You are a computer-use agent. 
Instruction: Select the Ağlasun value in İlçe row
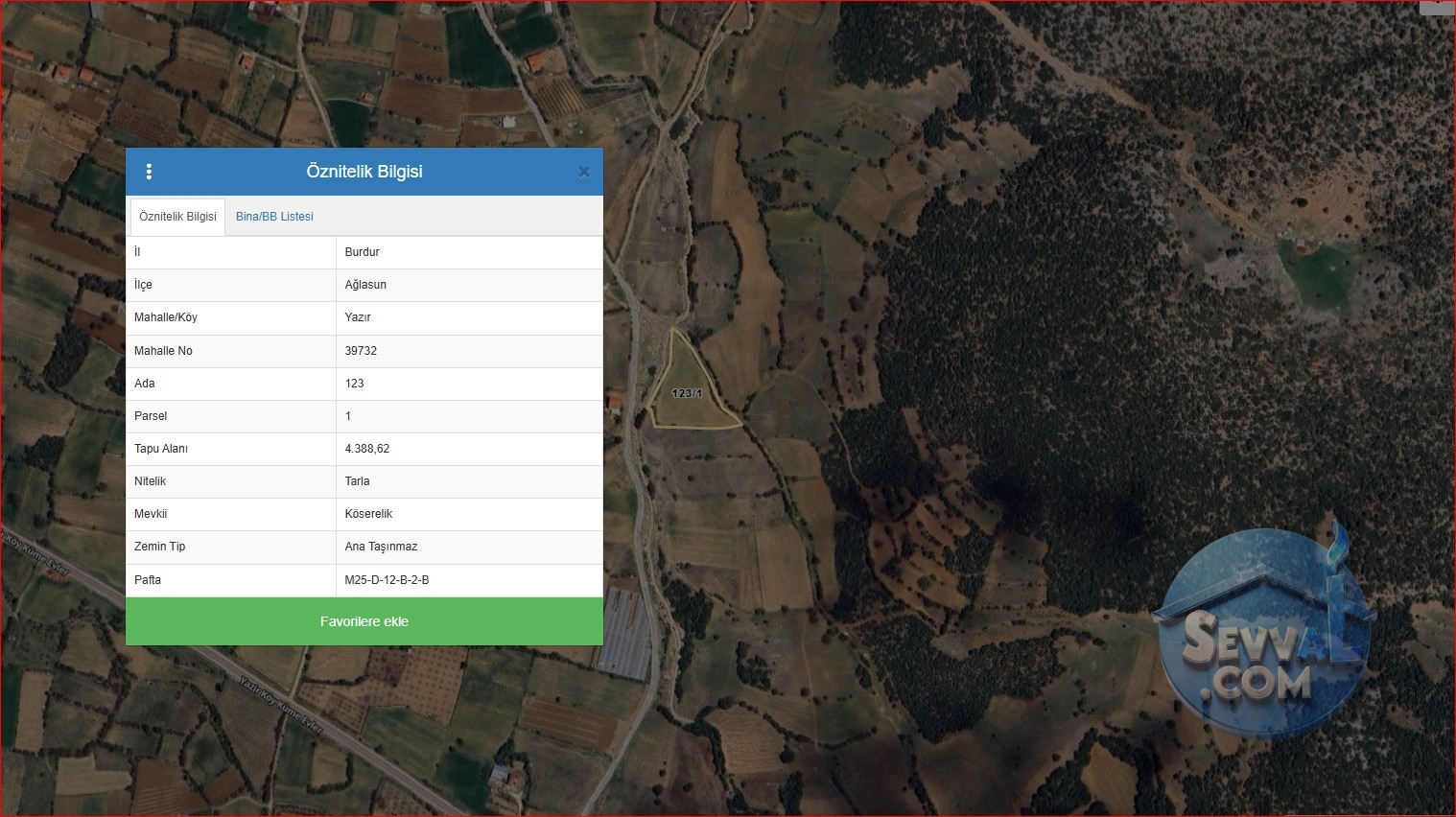tap(365, 285)
